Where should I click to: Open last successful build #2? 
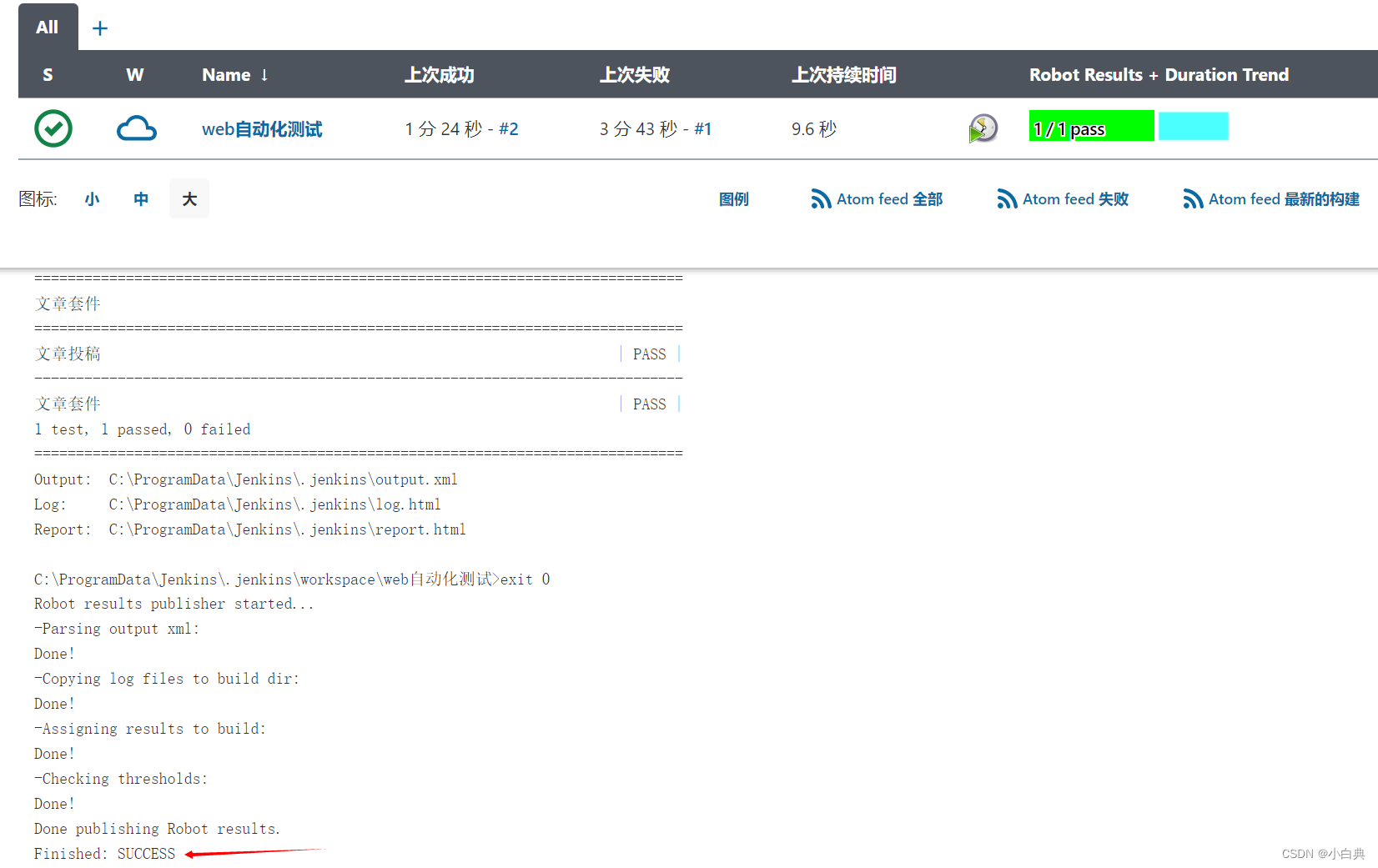pyautogui.click(x=509, y=129)
